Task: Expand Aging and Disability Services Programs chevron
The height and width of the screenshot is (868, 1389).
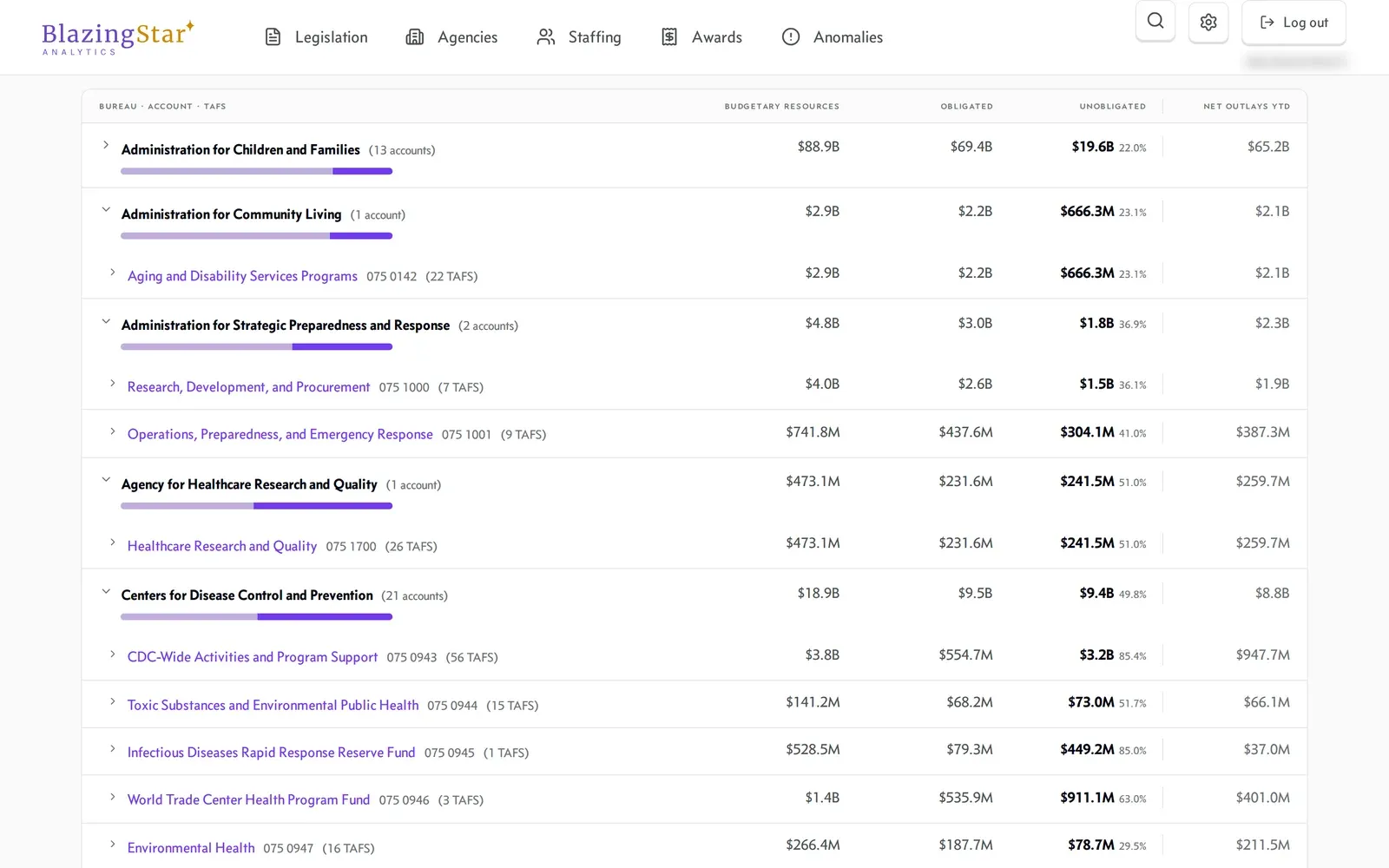Action: (x=112, y=273)
